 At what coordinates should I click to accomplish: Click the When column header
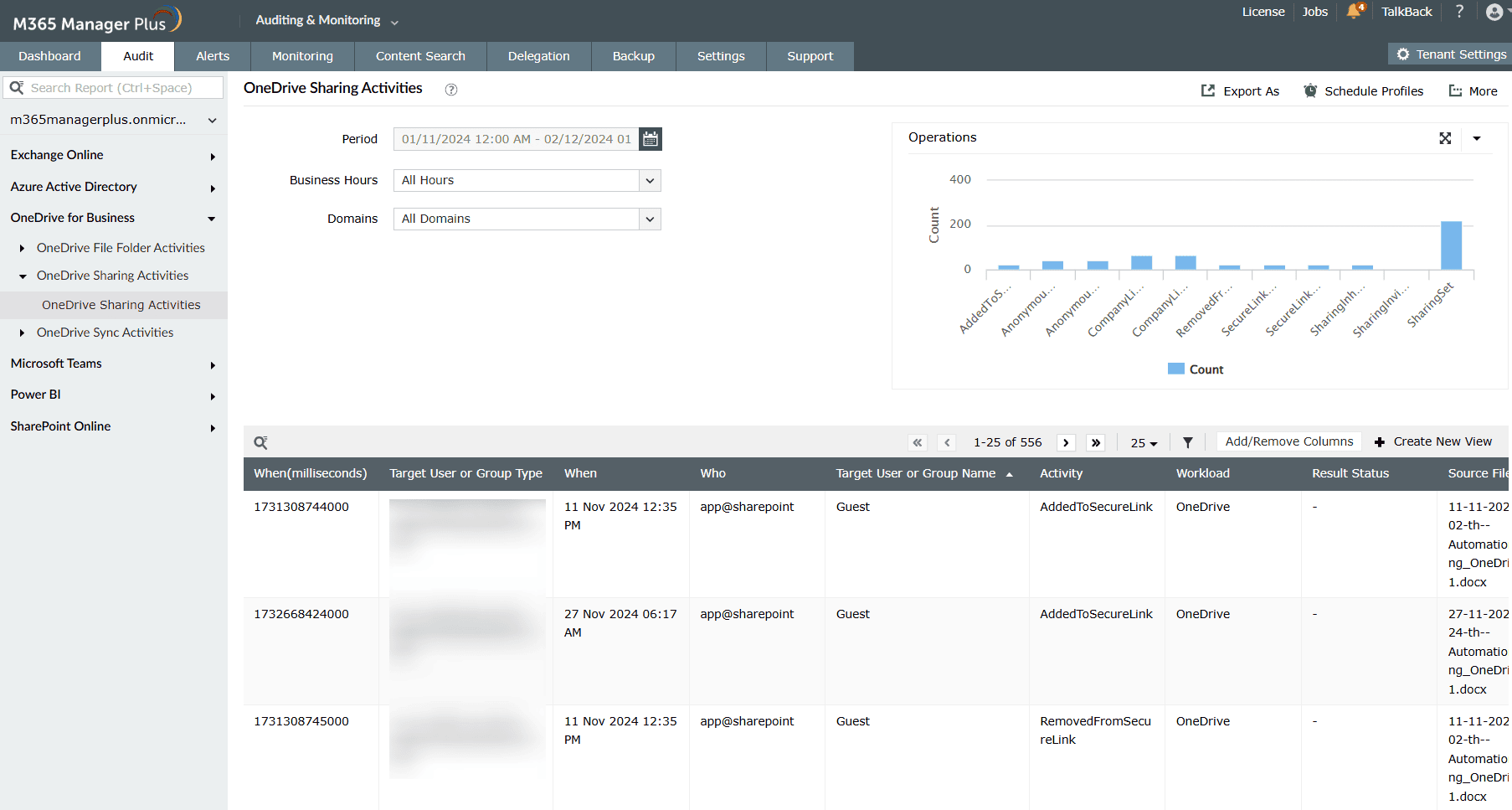pyautogui.click(x=580, y=473)
